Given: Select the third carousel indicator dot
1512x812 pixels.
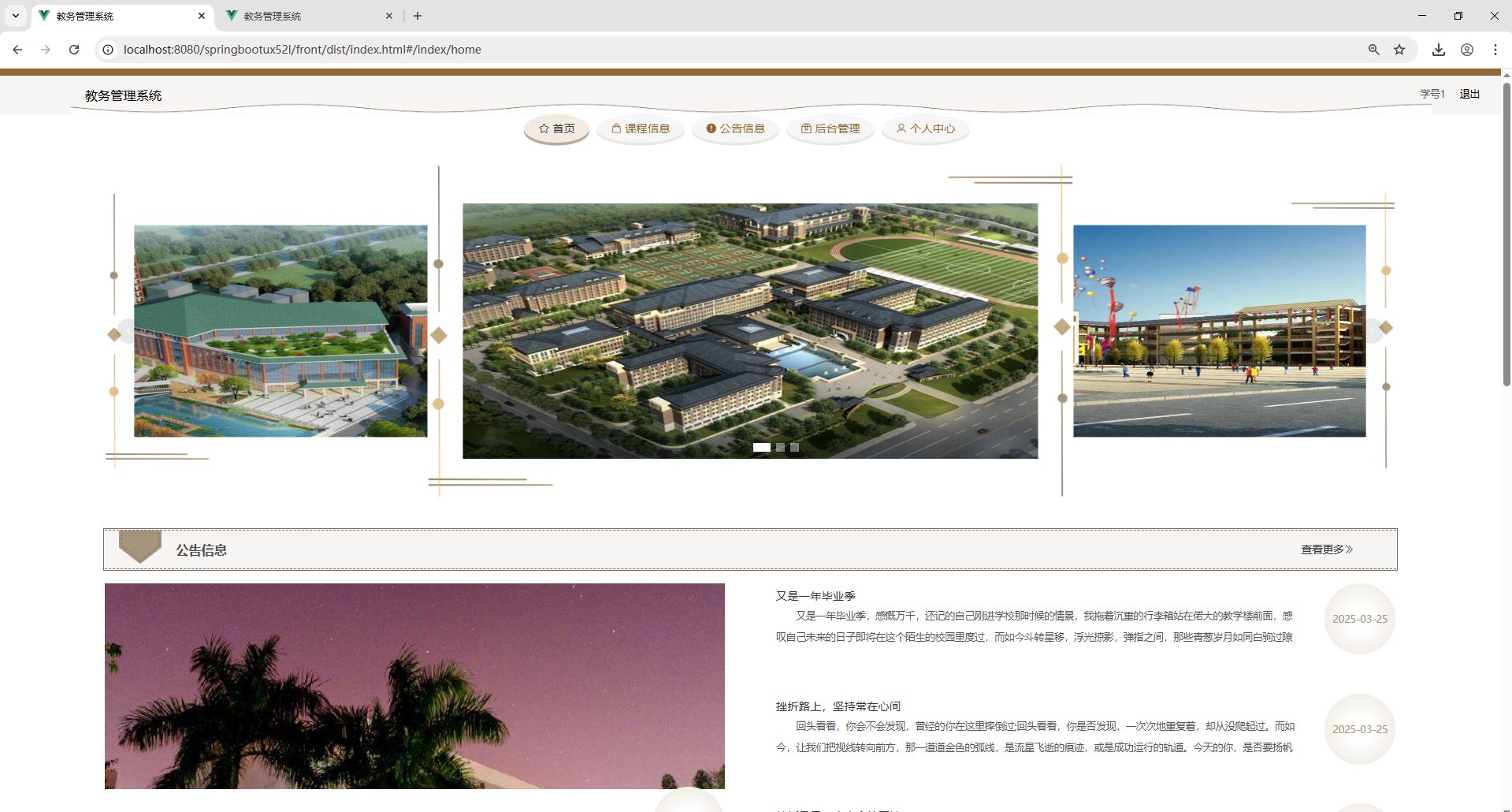Looking at the screenshot, I should tap(794, 447).
